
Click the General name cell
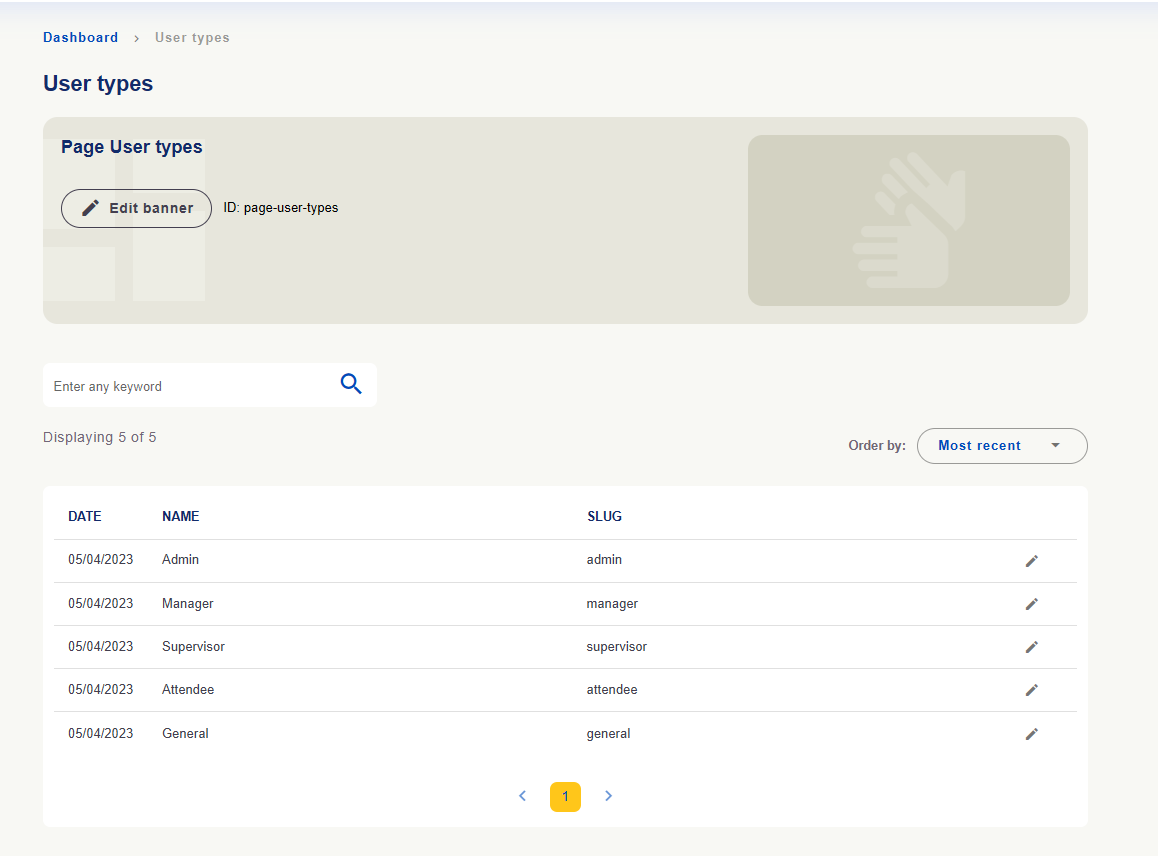(x=185, y=733)
